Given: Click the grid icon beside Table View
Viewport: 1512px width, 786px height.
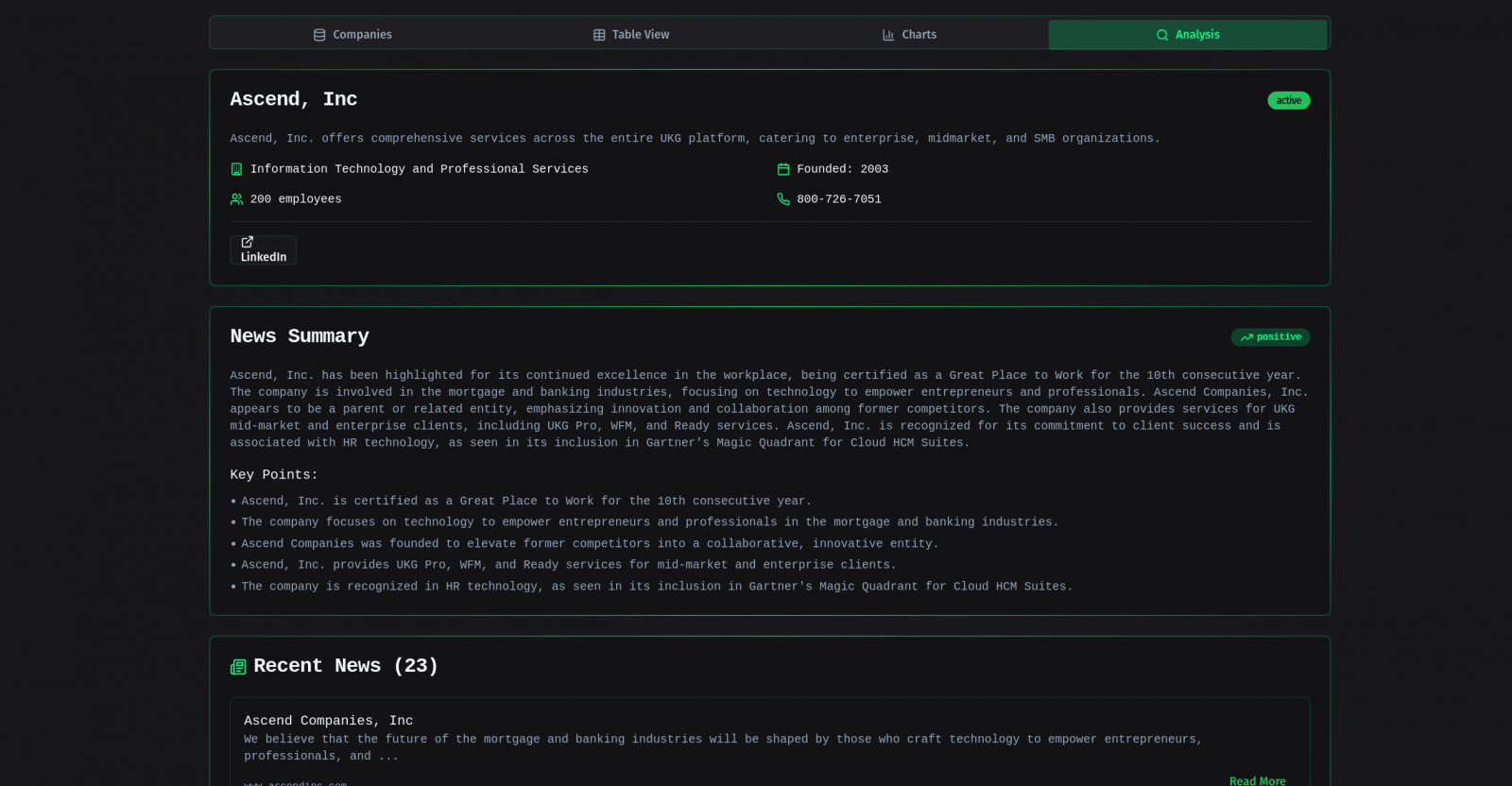Looking at the screenshot, I should 599,35.
